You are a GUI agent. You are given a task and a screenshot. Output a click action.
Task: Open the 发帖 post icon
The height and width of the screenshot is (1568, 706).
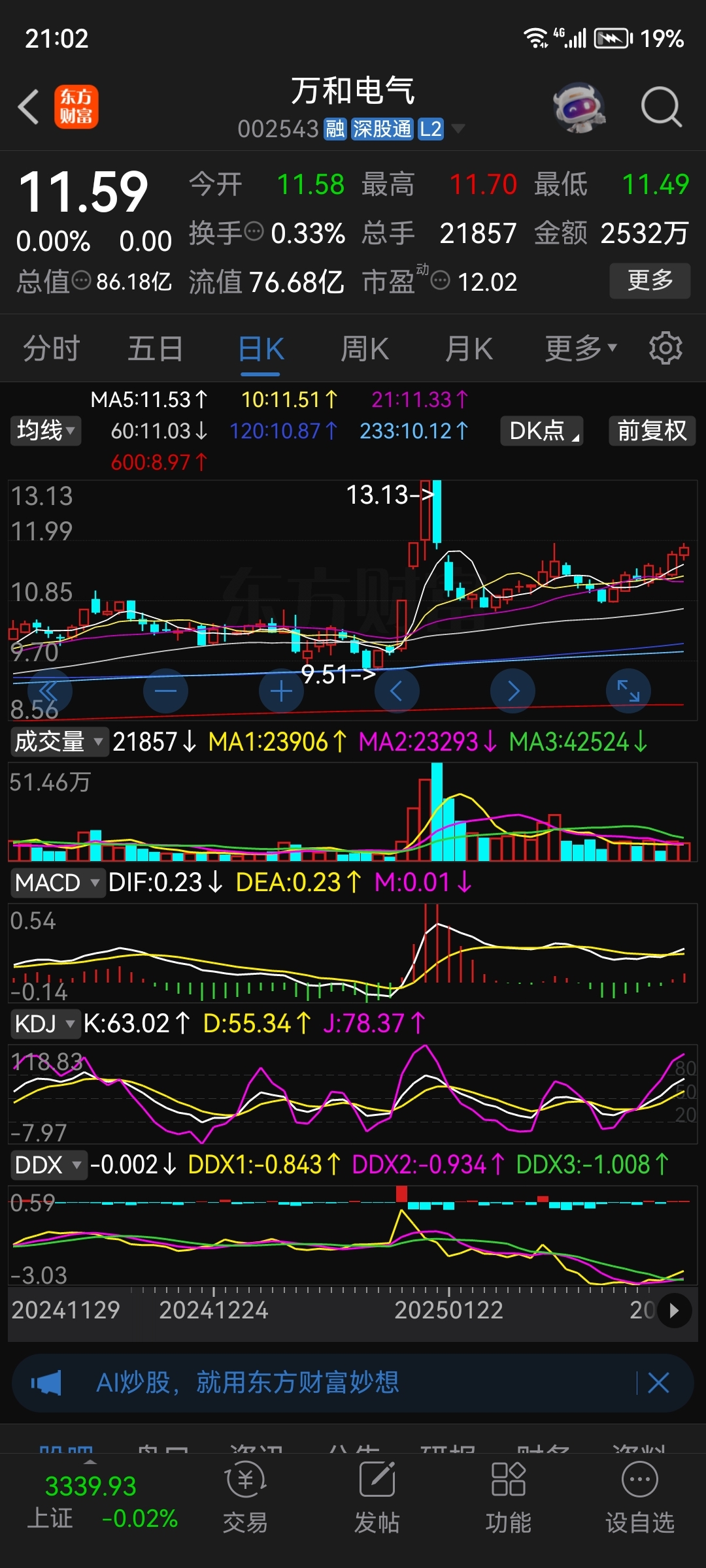(x=377, y=1497)
